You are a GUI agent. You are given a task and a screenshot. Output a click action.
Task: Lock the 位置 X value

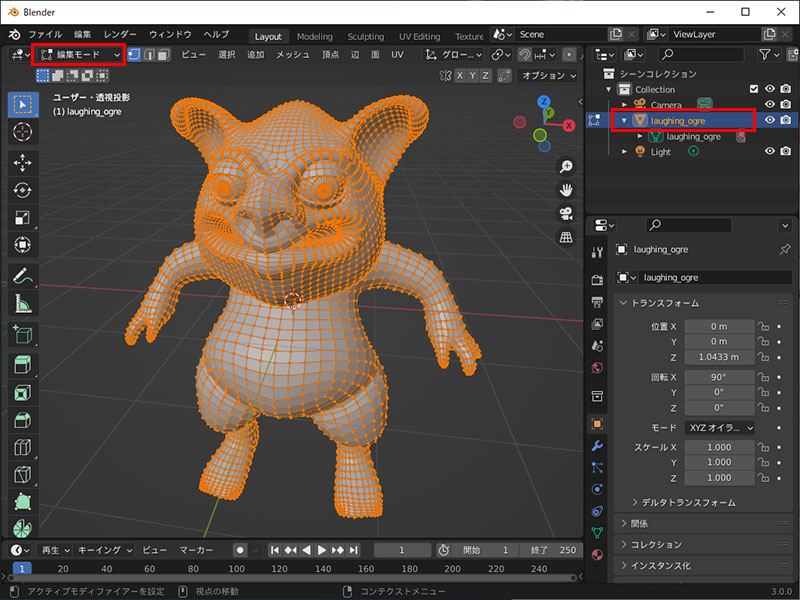763,327
